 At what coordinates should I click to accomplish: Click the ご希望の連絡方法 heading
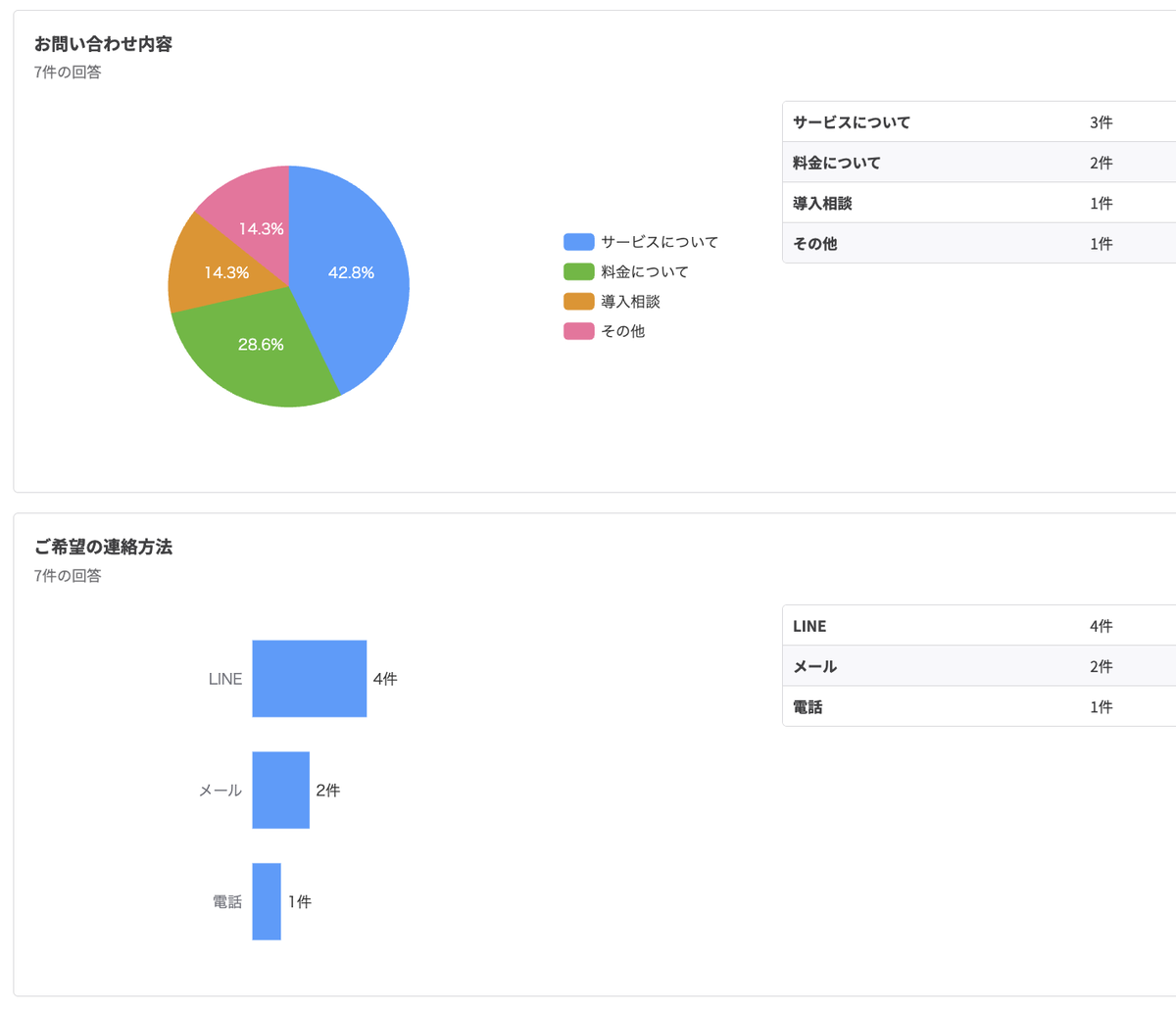pos(103,547)
